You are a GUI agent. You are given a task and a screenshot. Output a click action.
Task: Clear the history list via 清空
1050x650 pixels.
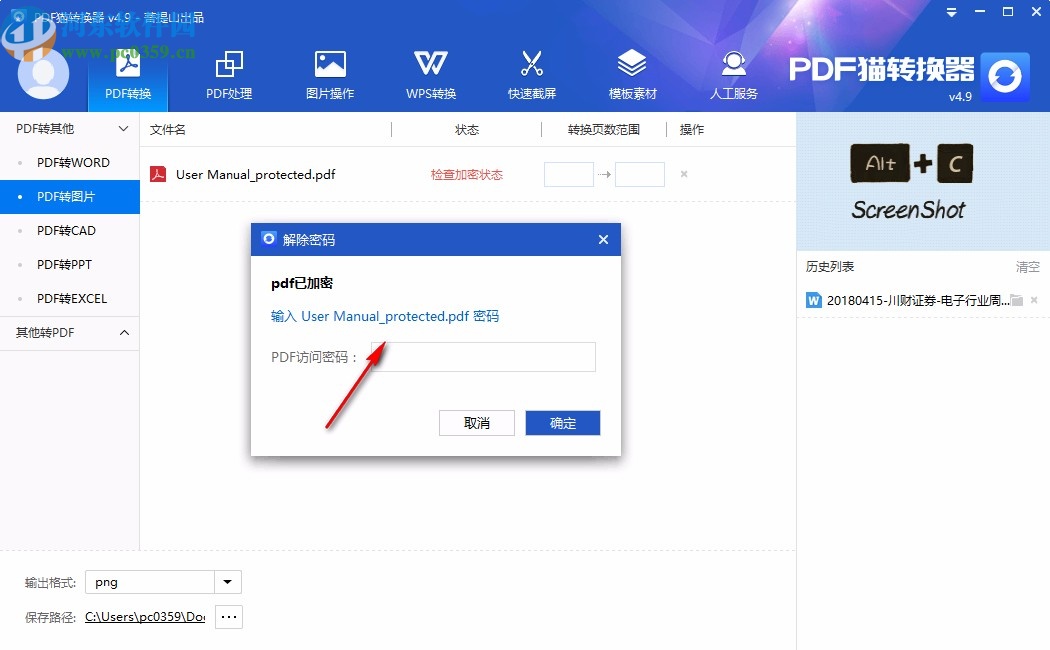[x=1027, y=267]
